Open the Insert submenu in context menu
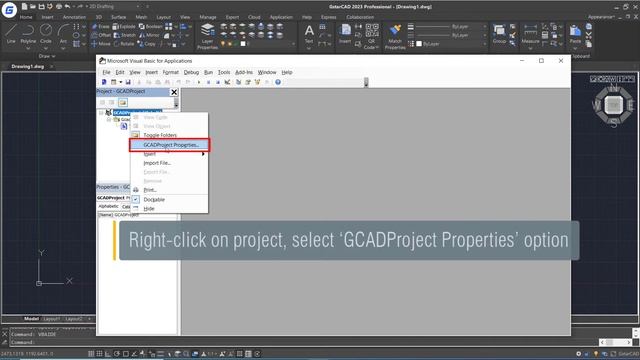This screenshot has width=640, height=360. pos(169,154)
